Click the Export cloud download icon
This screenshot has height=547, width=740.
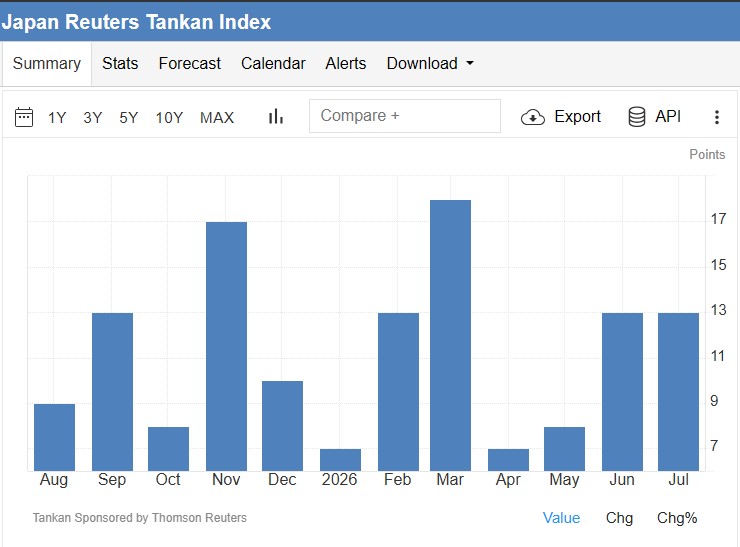pos(533,117)
